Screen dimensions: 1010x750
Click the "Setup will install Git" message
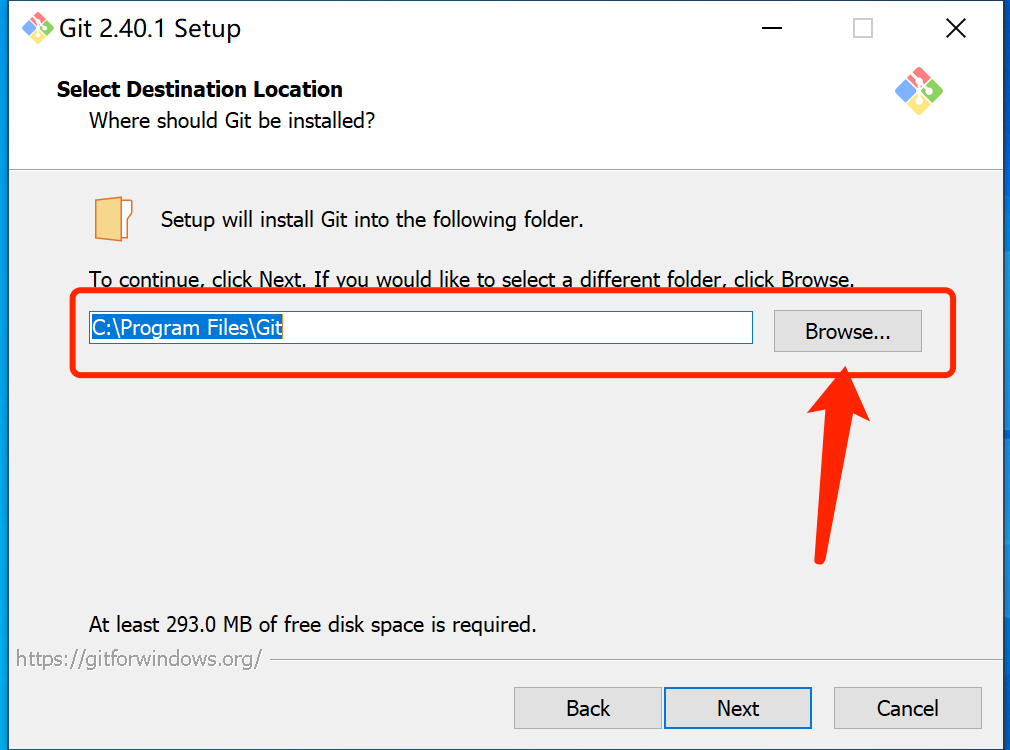(372, 220)
